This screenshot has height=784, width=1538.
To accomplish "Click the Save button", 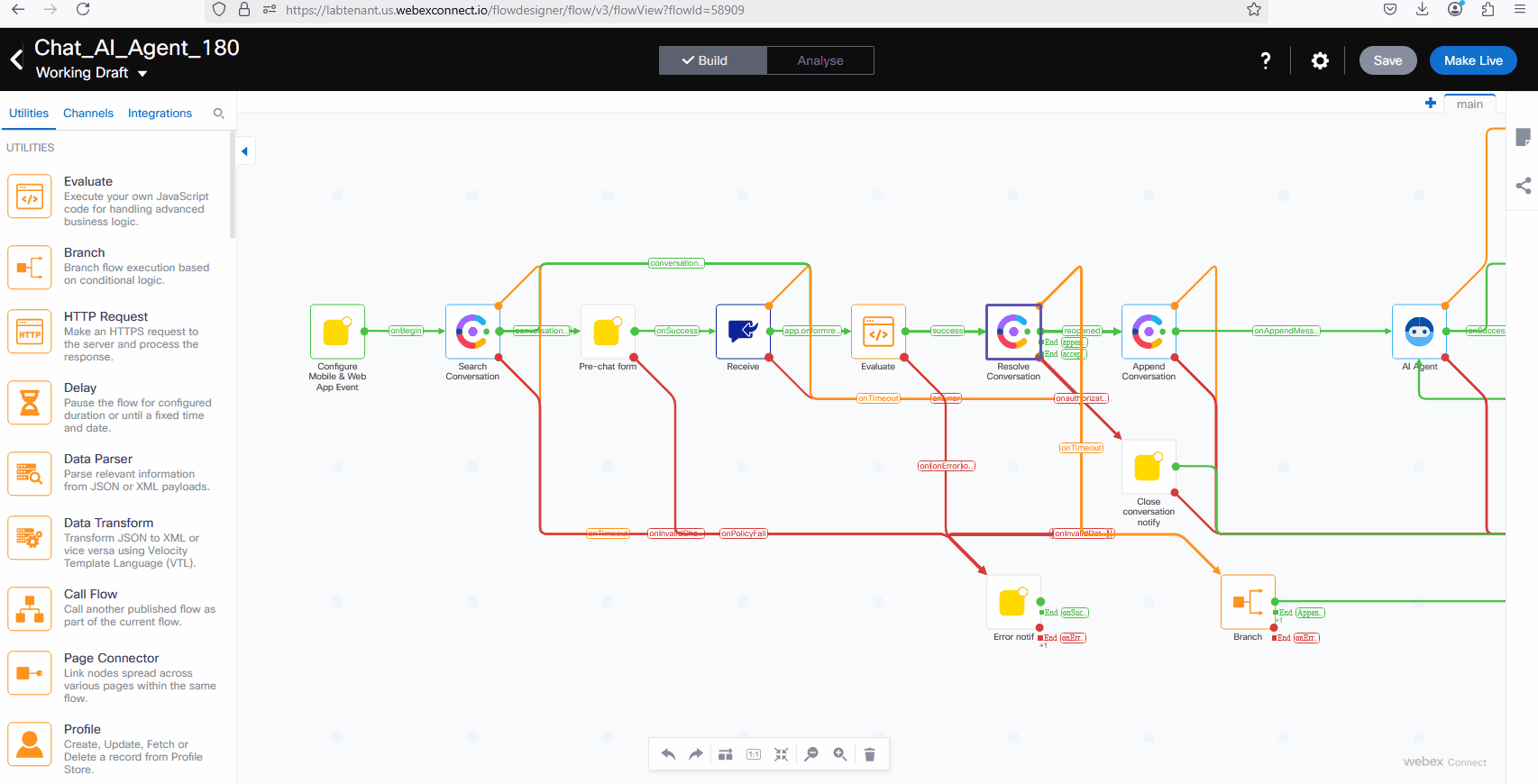I will [1387, 60].
